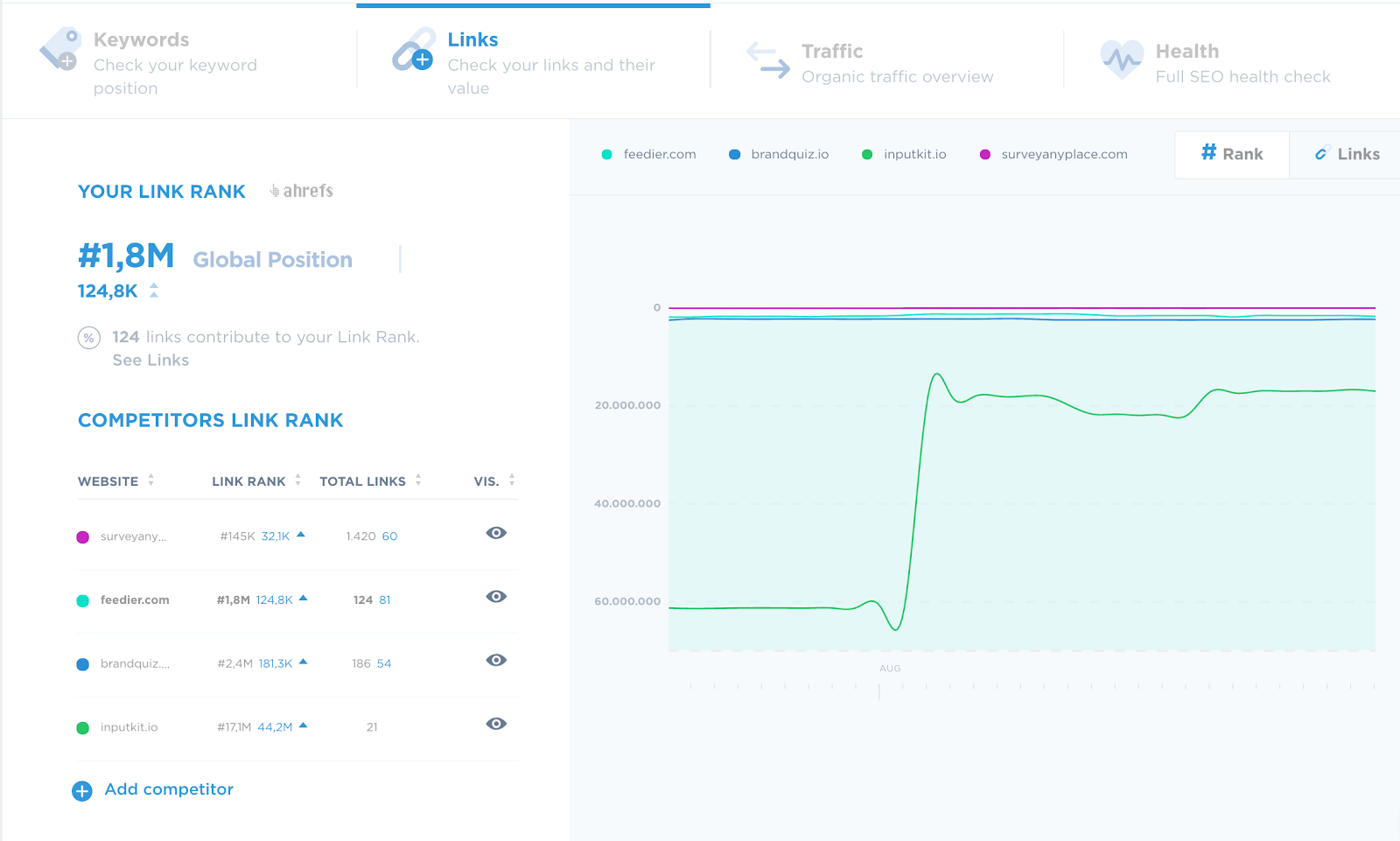Switch chart to Links view
Image resolution: width=1400 pixels, height=841 pixels.
pos(1346,154)
